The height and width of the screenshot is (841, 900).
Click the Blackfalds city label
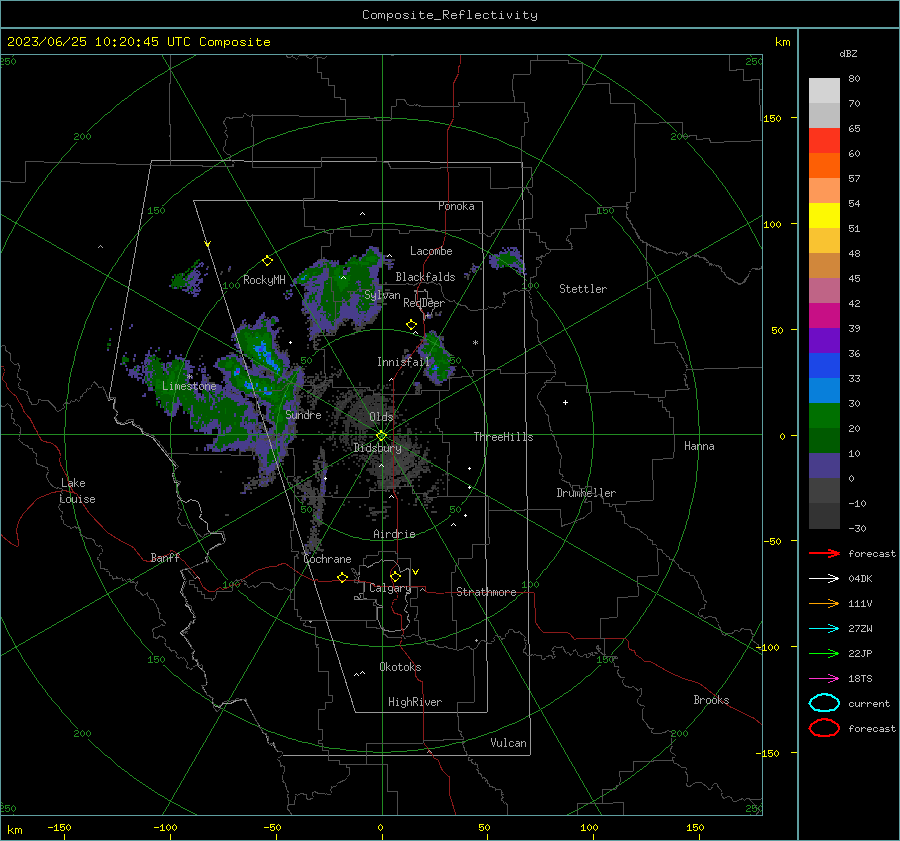tap(425, 277)
